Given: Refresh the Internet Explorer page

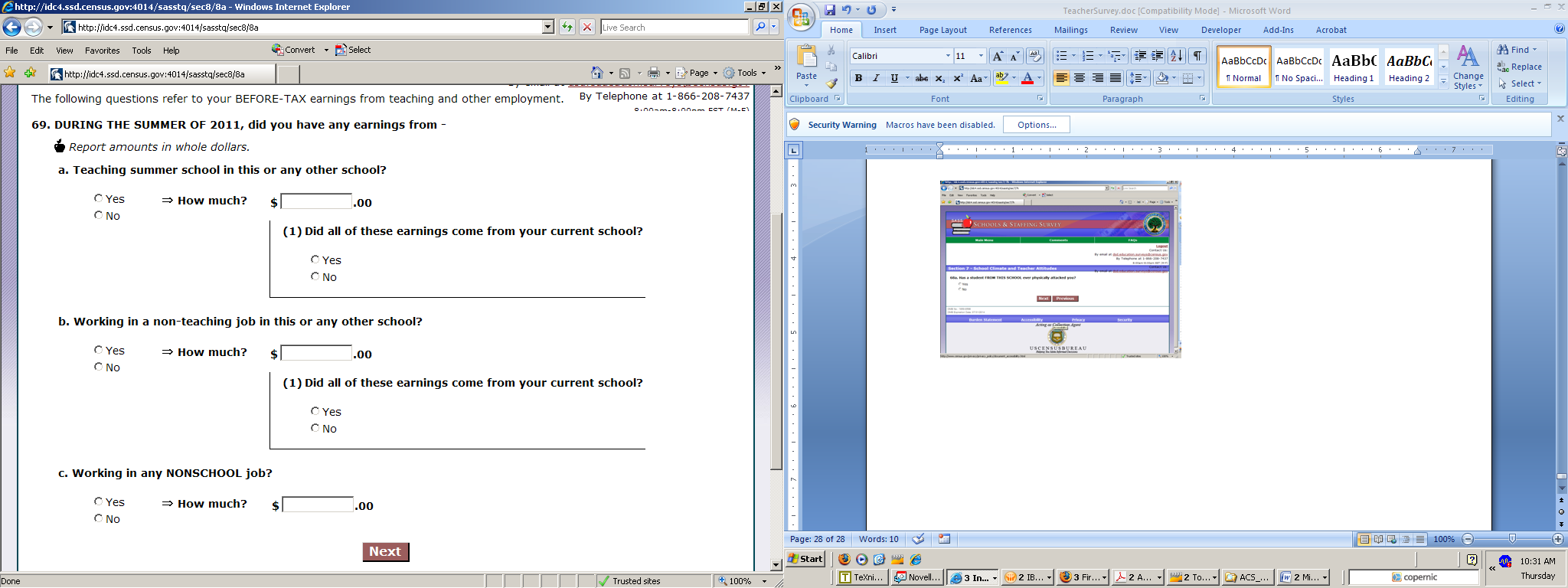Looking at the screenshot, I should [x=567, y=28].
